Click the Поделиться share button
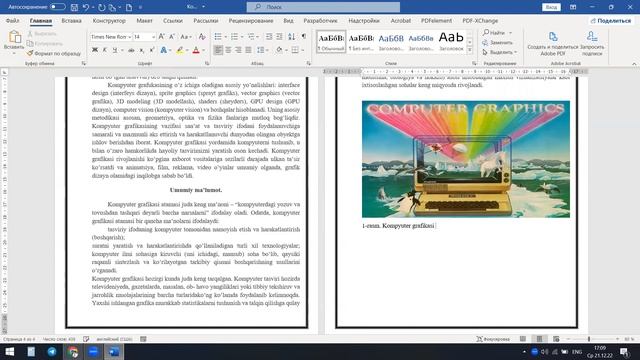Image resolution: width=640 pixels, height=360 pixels. point(611,20)
